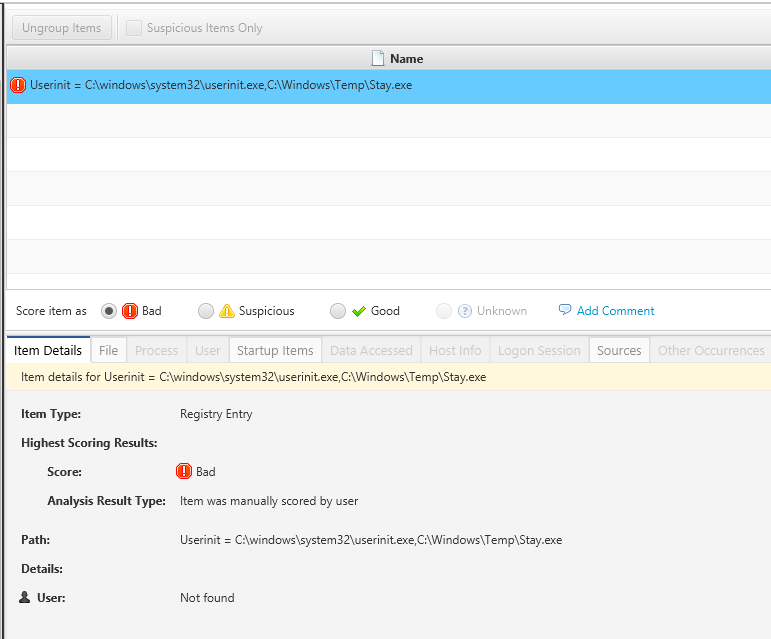Click the red Bad icon in the Userinit row
771x639 pixels.
18,86
